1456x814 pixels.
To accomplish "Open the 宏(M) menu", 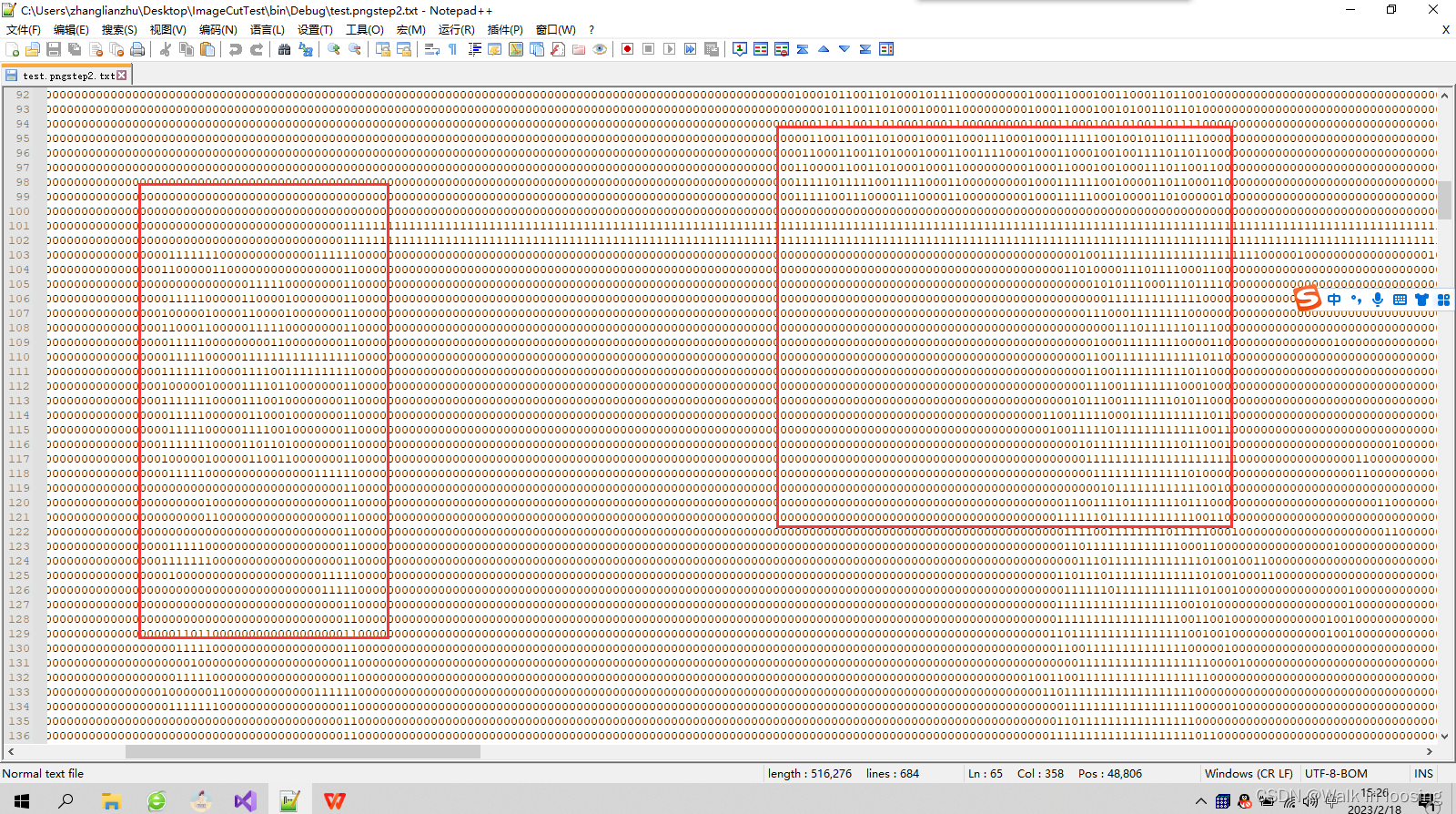I will click(x=410, y=30).
